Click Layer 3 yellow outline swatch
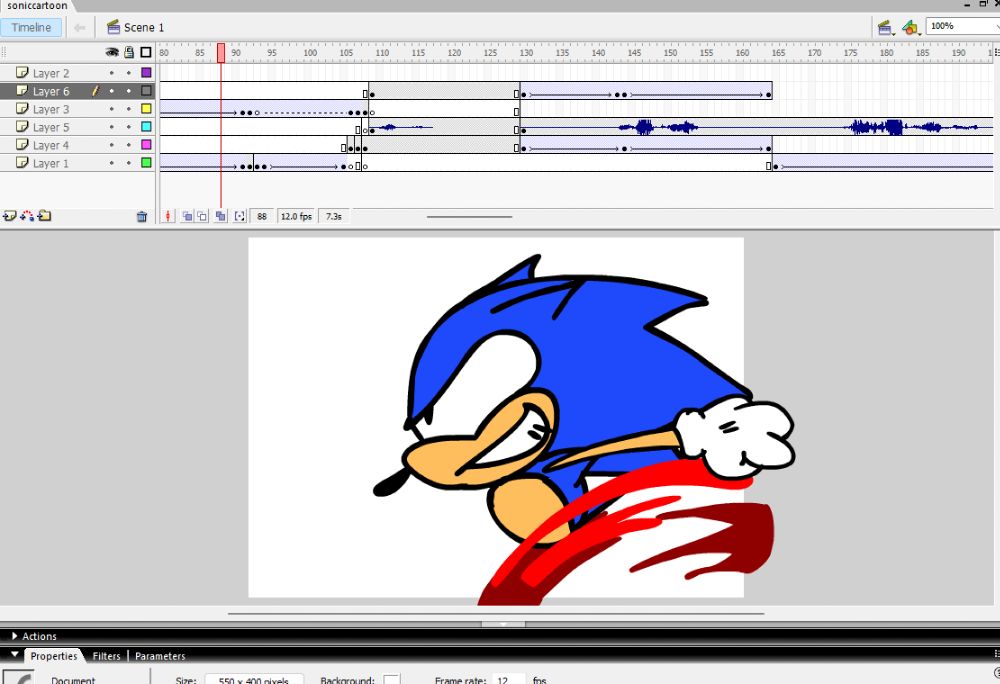This screenshot has width=1000, height=684. (146, 109)
